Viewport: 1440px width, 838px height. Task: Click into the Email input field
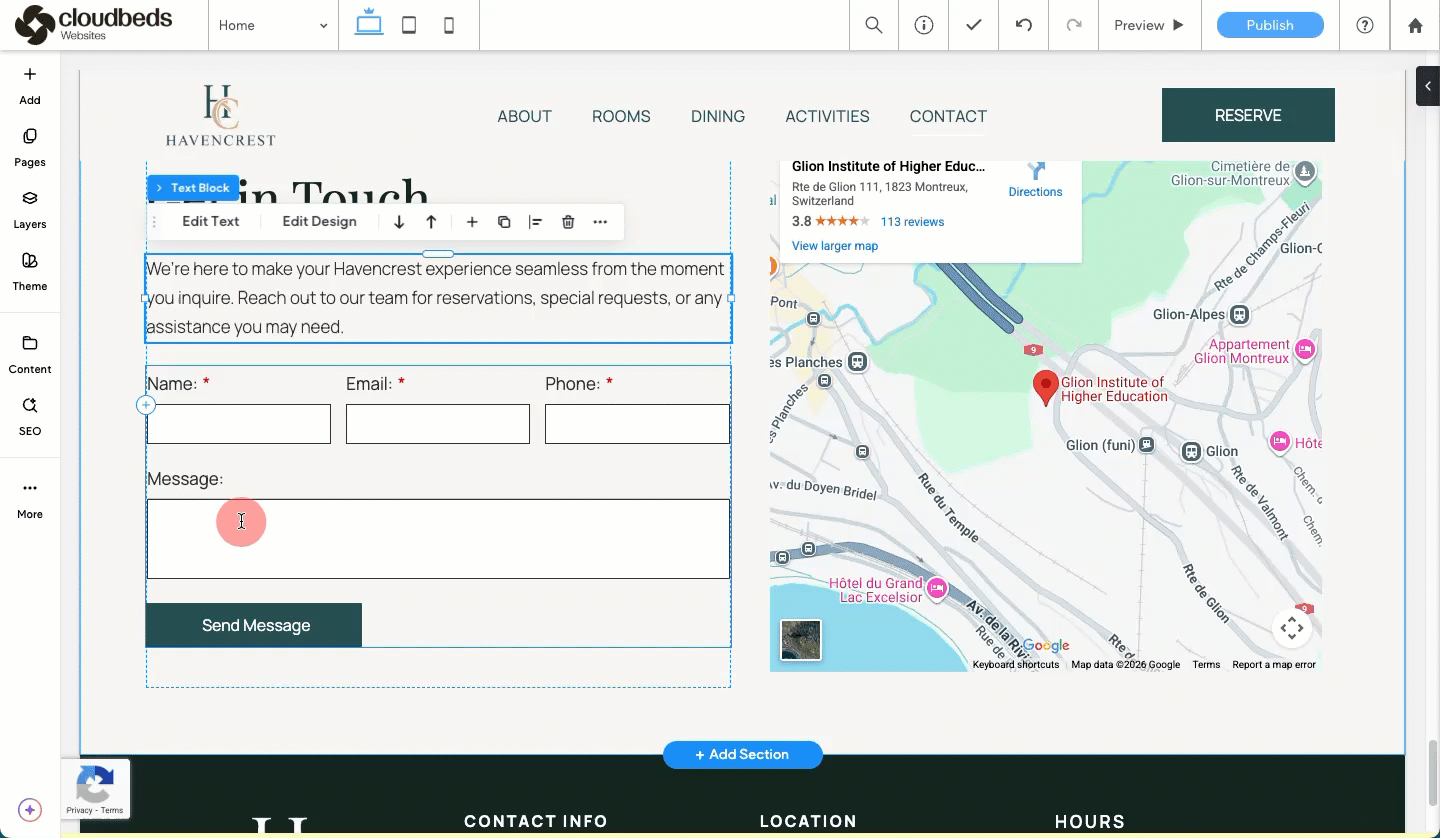pos(437,424)
